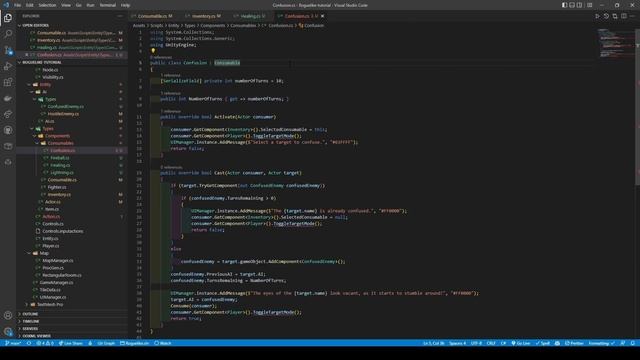Open Fighter.cs in the explorer tree
This screenshot has height=360, width=640.
tap(57, 187)
